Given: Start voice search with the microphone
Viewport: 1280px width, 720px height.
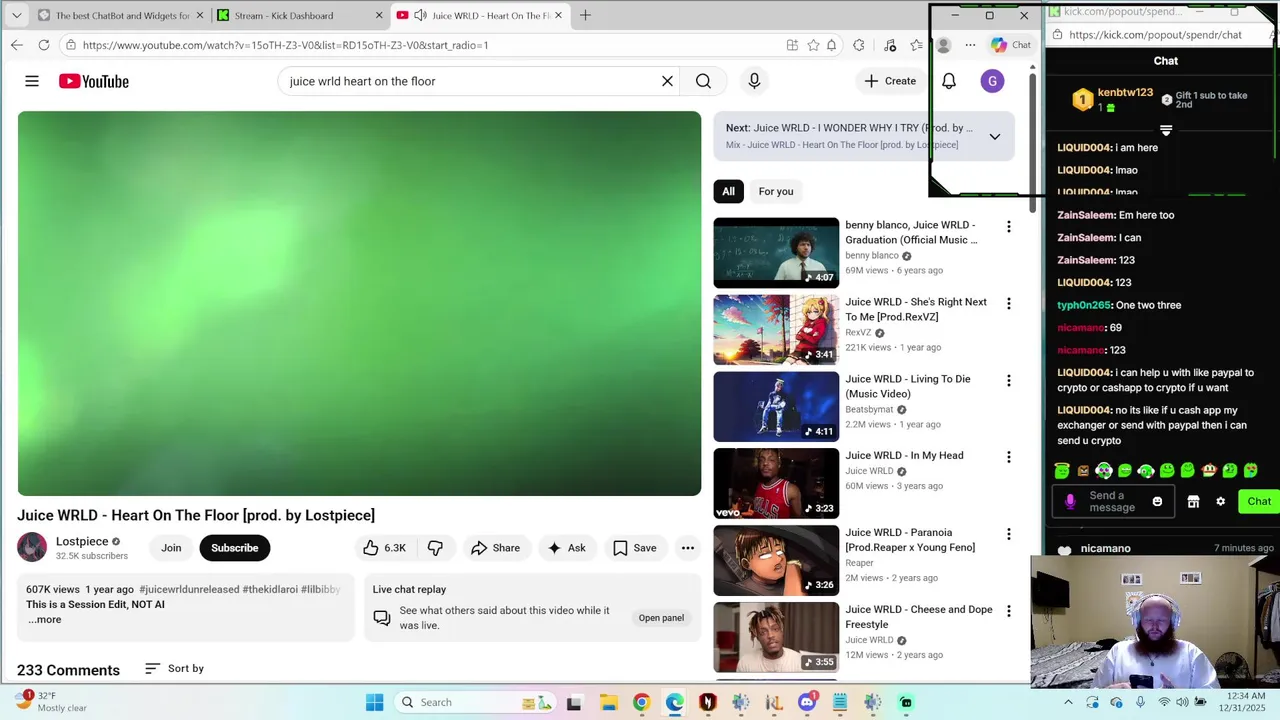Looking at the screenshot, I should pos(754,81).
